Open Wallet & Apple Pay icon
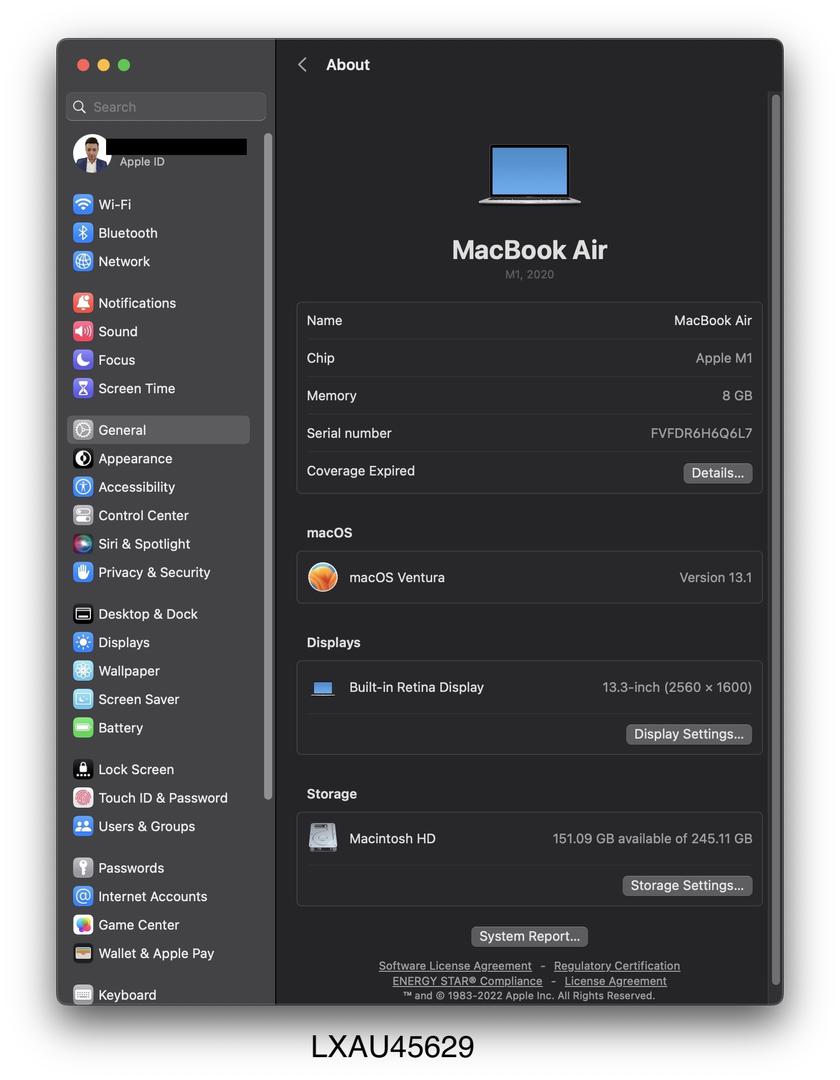The image size is (840, 1080). coord(83,953)
